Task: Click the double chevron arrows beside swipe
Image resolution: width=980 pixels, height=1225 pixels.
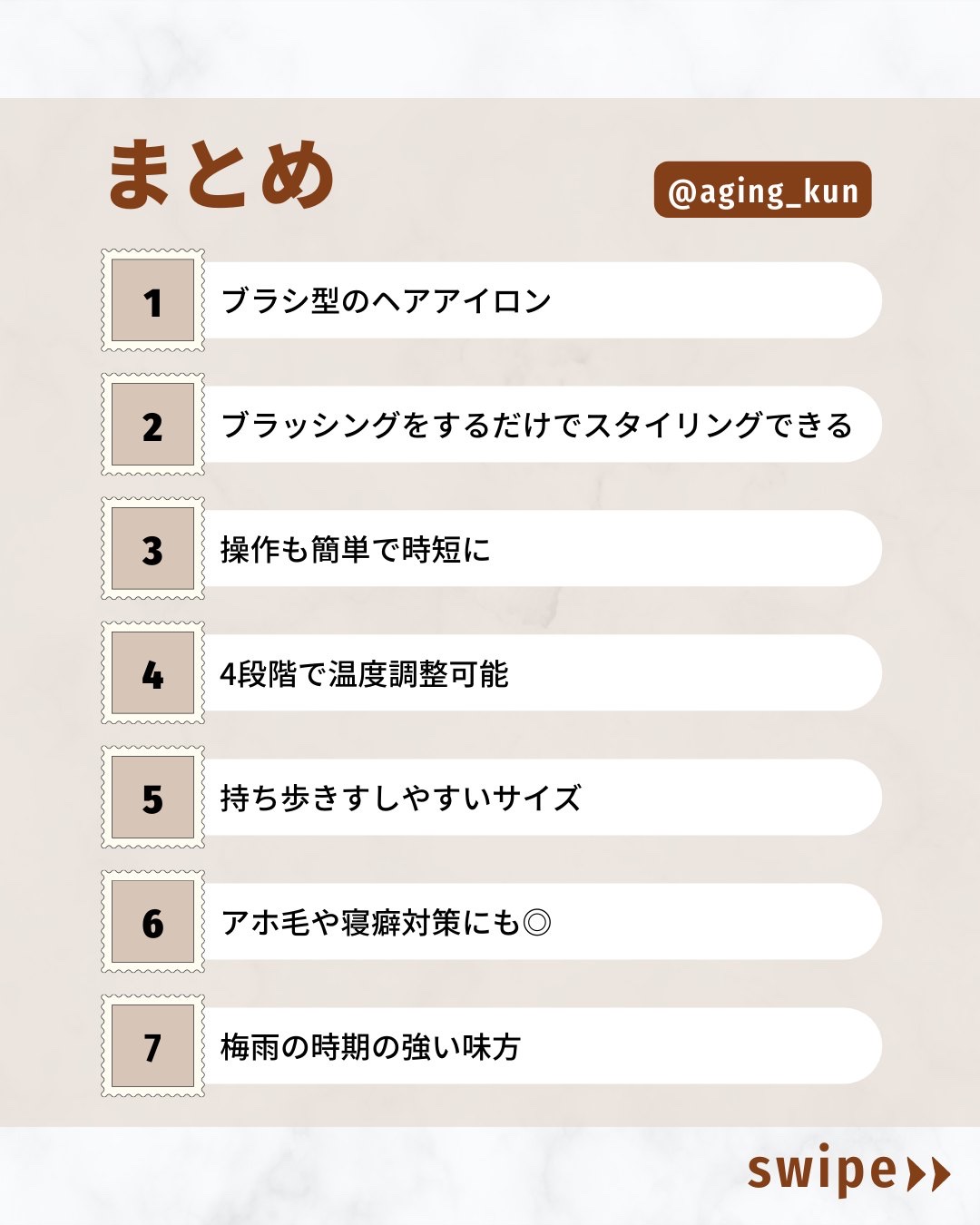Action: [x=928, y=1173]
